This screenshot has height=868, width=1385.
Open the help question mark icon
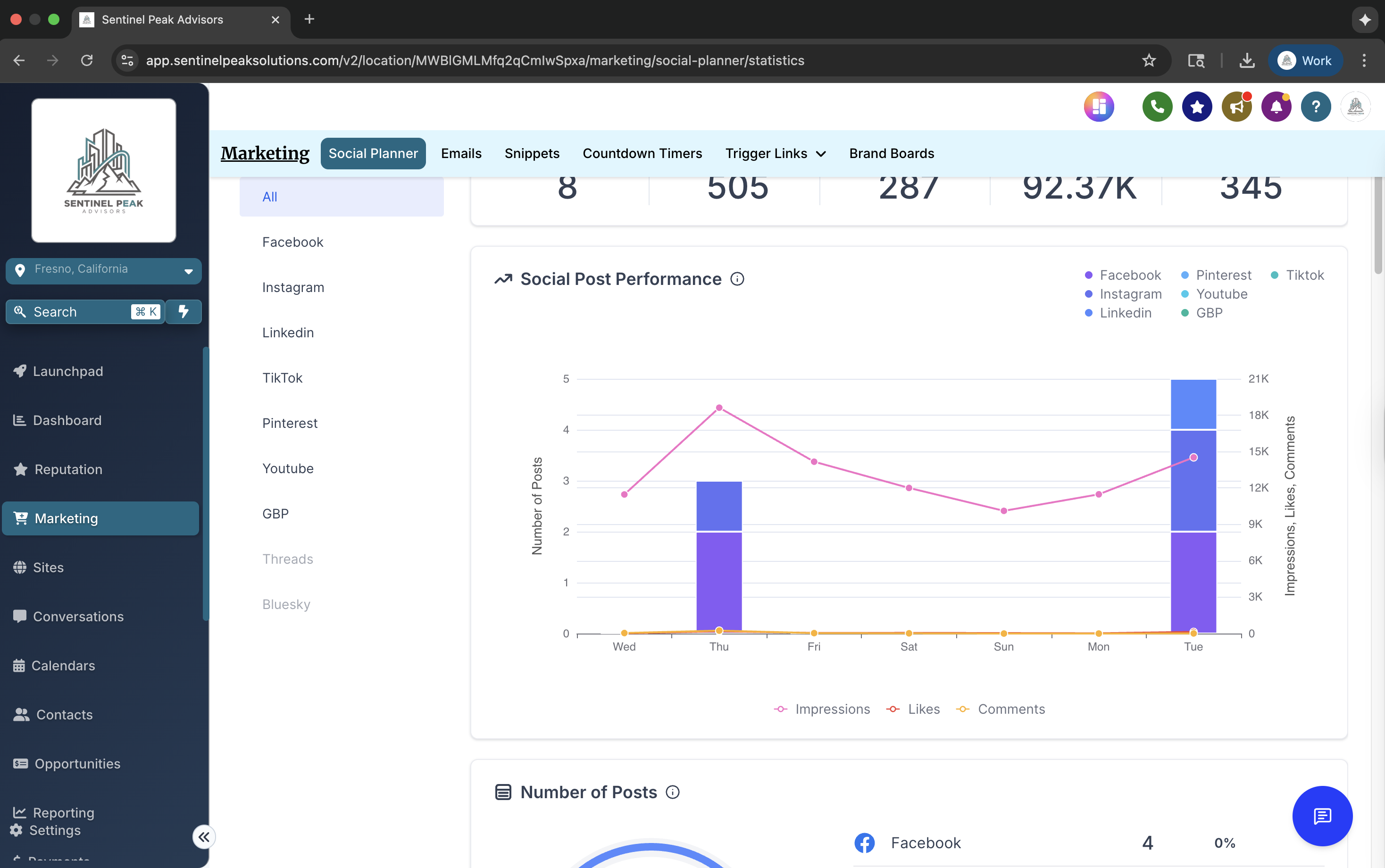(x=1316, y=107)
